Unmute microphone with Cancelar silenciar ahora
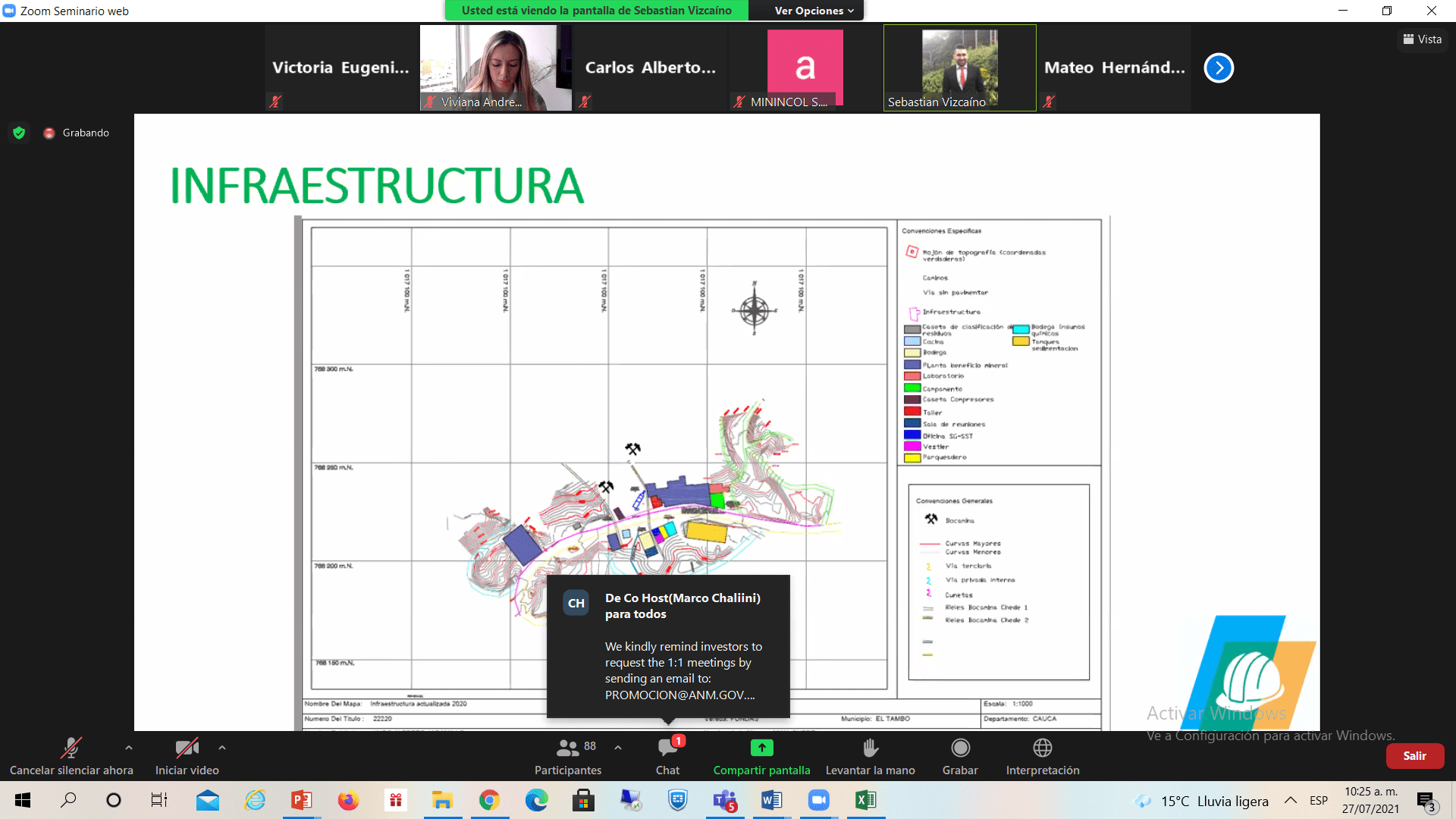The height and width of the screenshot is (819, 1456). click(71, 757)
